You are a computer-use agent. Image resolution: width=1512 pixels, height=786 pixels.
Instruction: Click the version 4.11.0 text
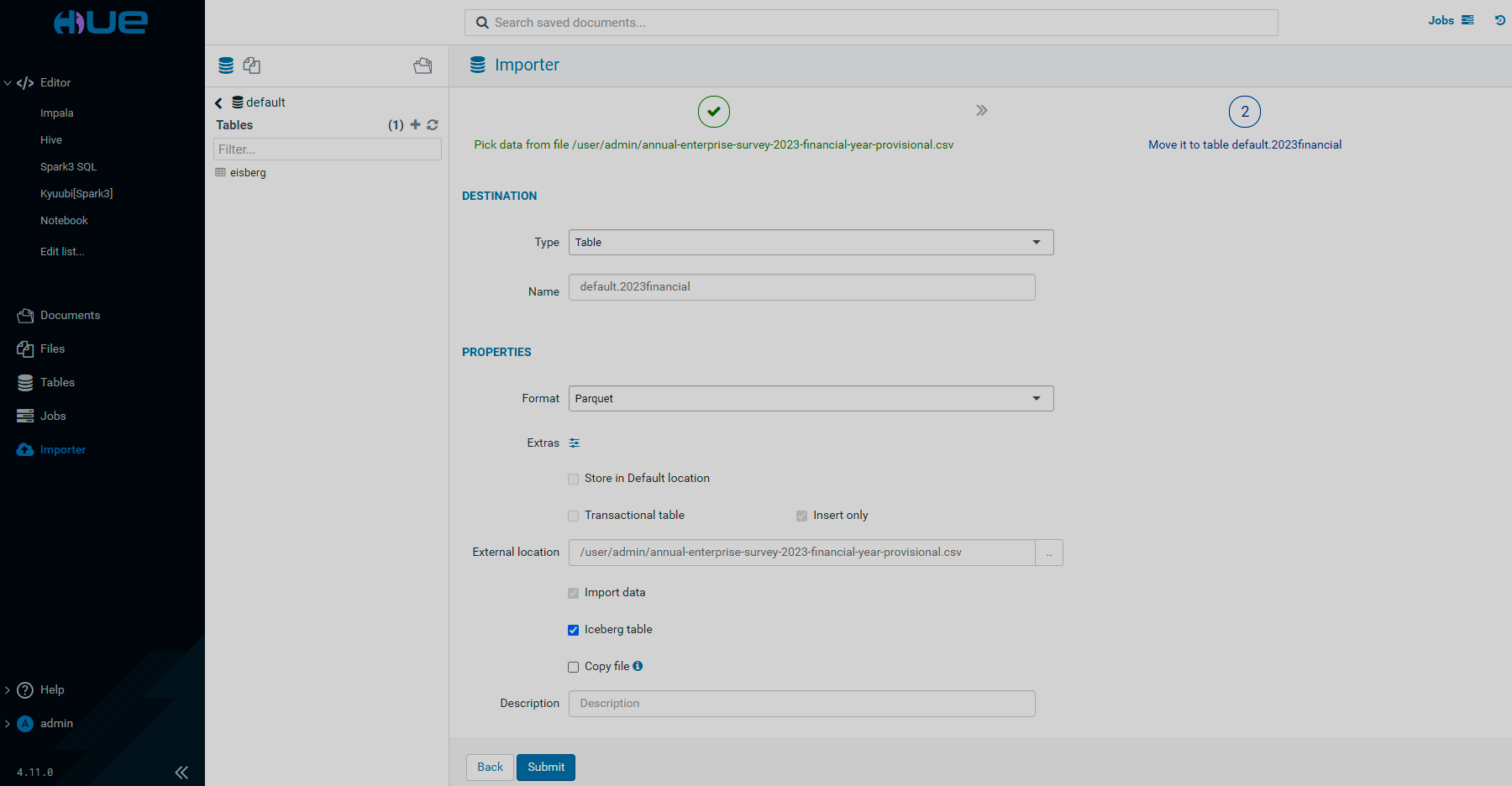click(x=35, y=773)
